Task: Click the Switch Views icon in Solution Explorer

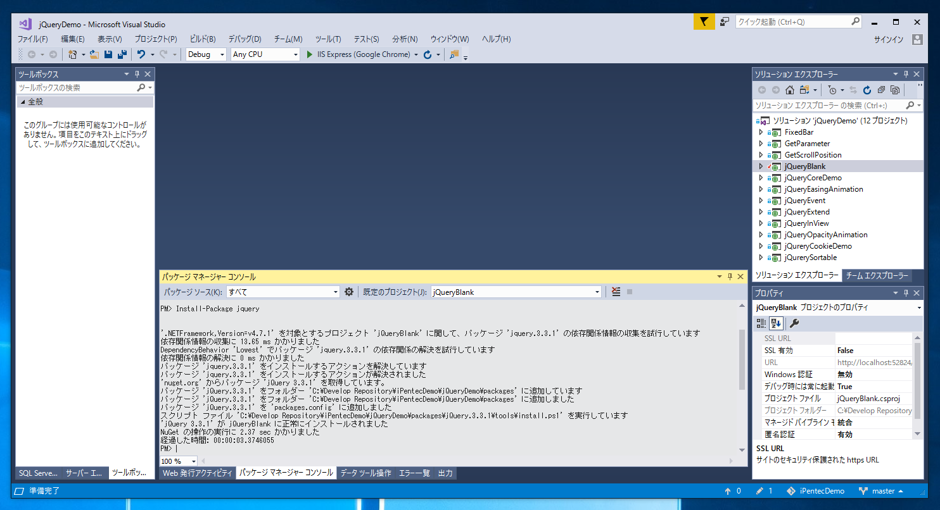Action: (805, 90)
